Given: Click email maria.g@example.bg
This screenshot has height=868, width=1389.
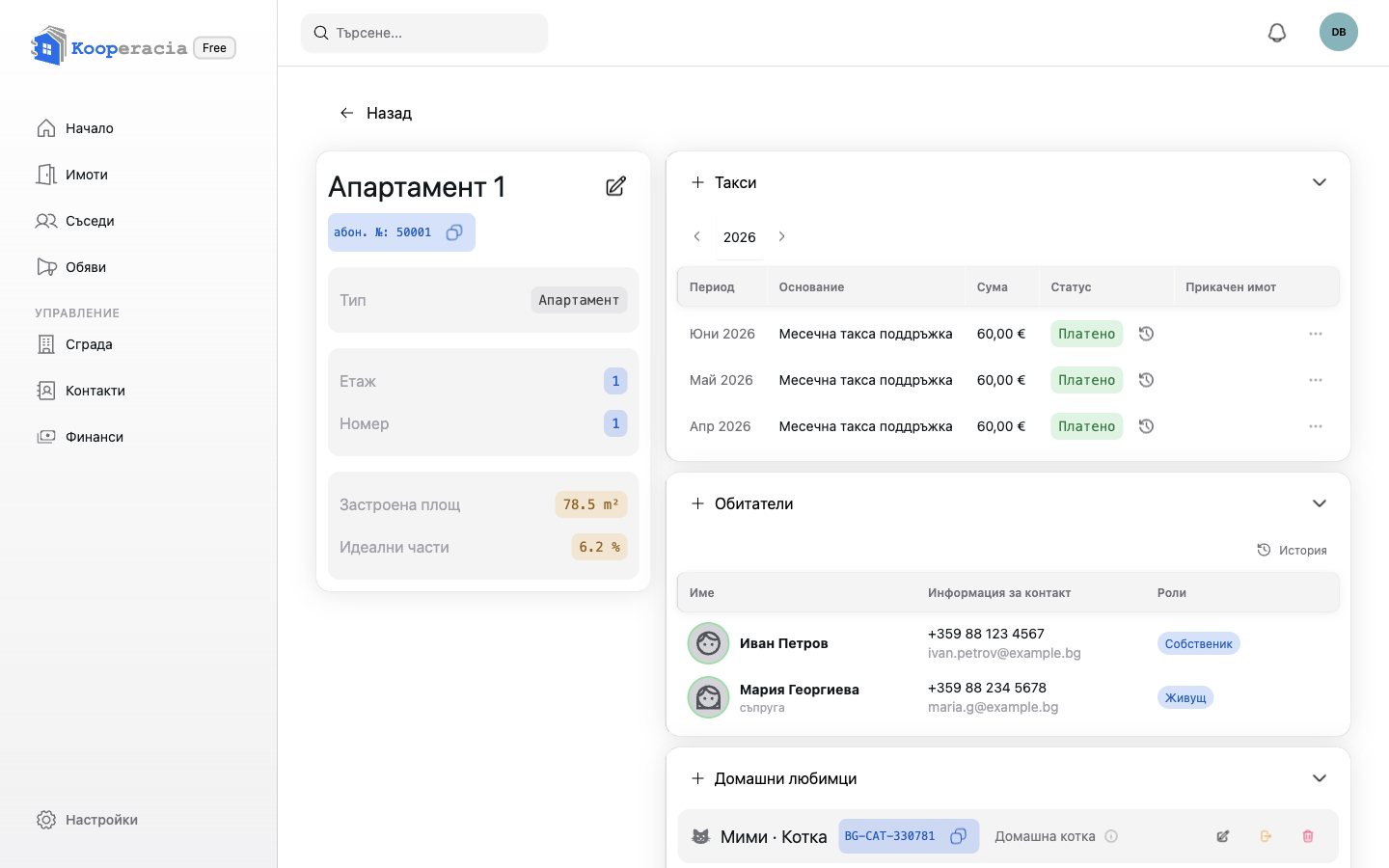Looking at the screenshot, I should pyautogui.click(x=994, y=707).
